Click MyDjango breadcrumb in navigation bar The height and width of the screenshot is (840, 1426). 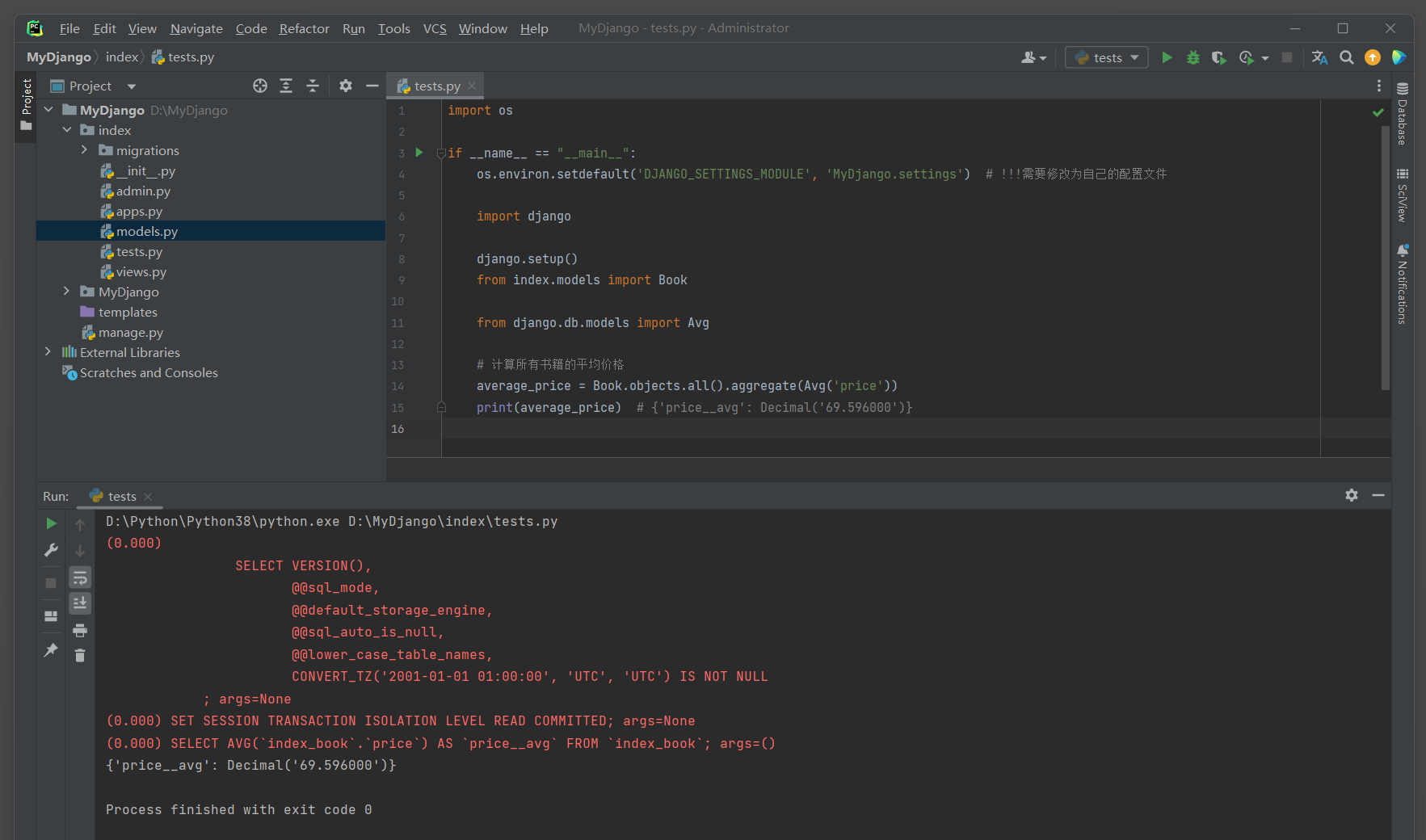[59, 57]
